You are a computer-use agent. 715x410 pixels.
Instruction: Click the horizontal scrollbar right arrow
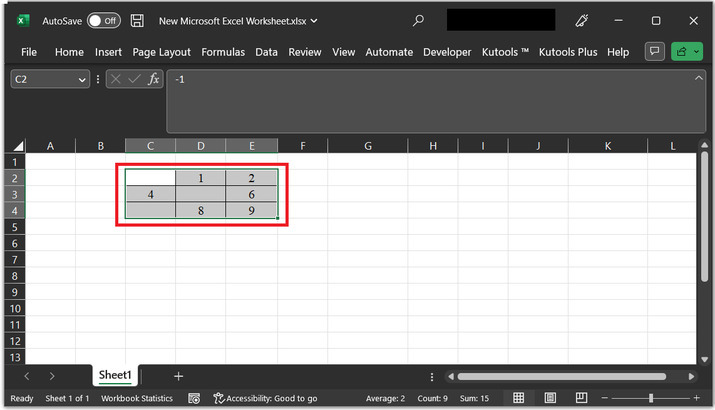tap(691, 377)
